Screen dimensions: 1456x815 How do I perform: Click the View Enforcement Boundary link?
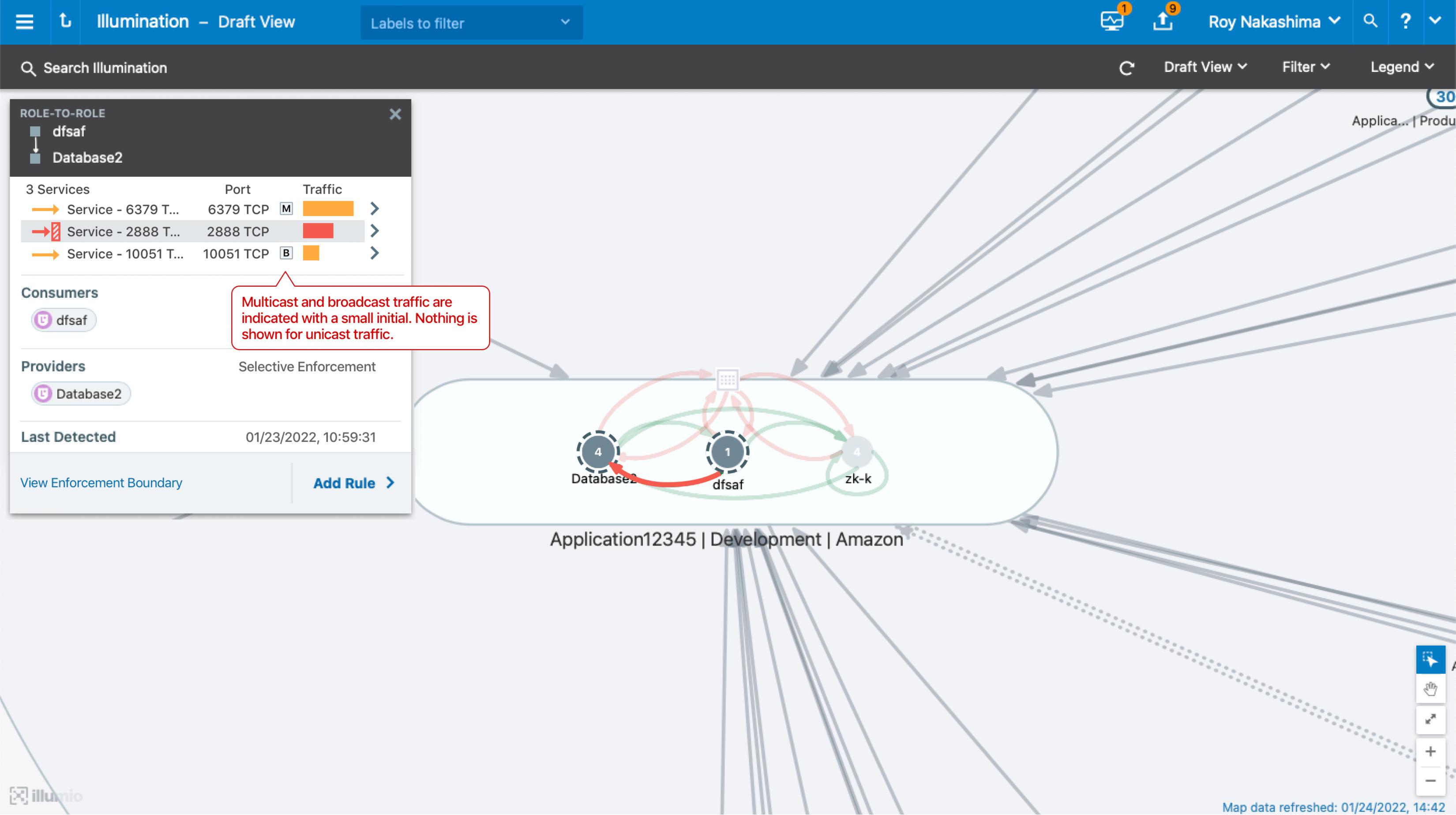[x=101, y=483]
